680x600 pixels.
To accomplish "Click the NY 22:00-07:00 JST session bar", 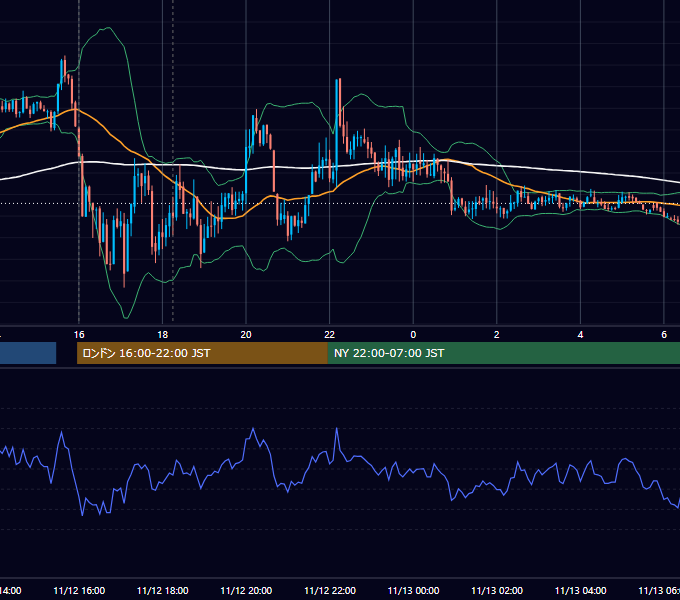I will click(x=503, y=353).
